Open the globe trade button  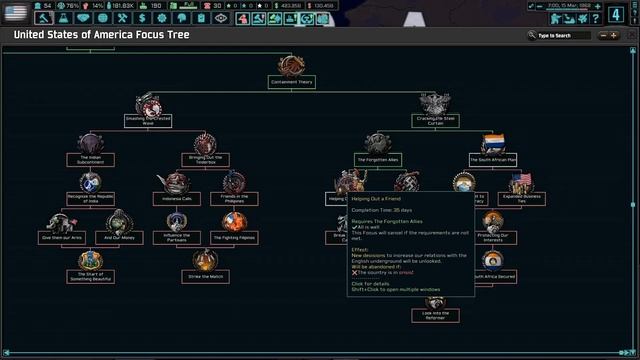(x=103, y=18)
